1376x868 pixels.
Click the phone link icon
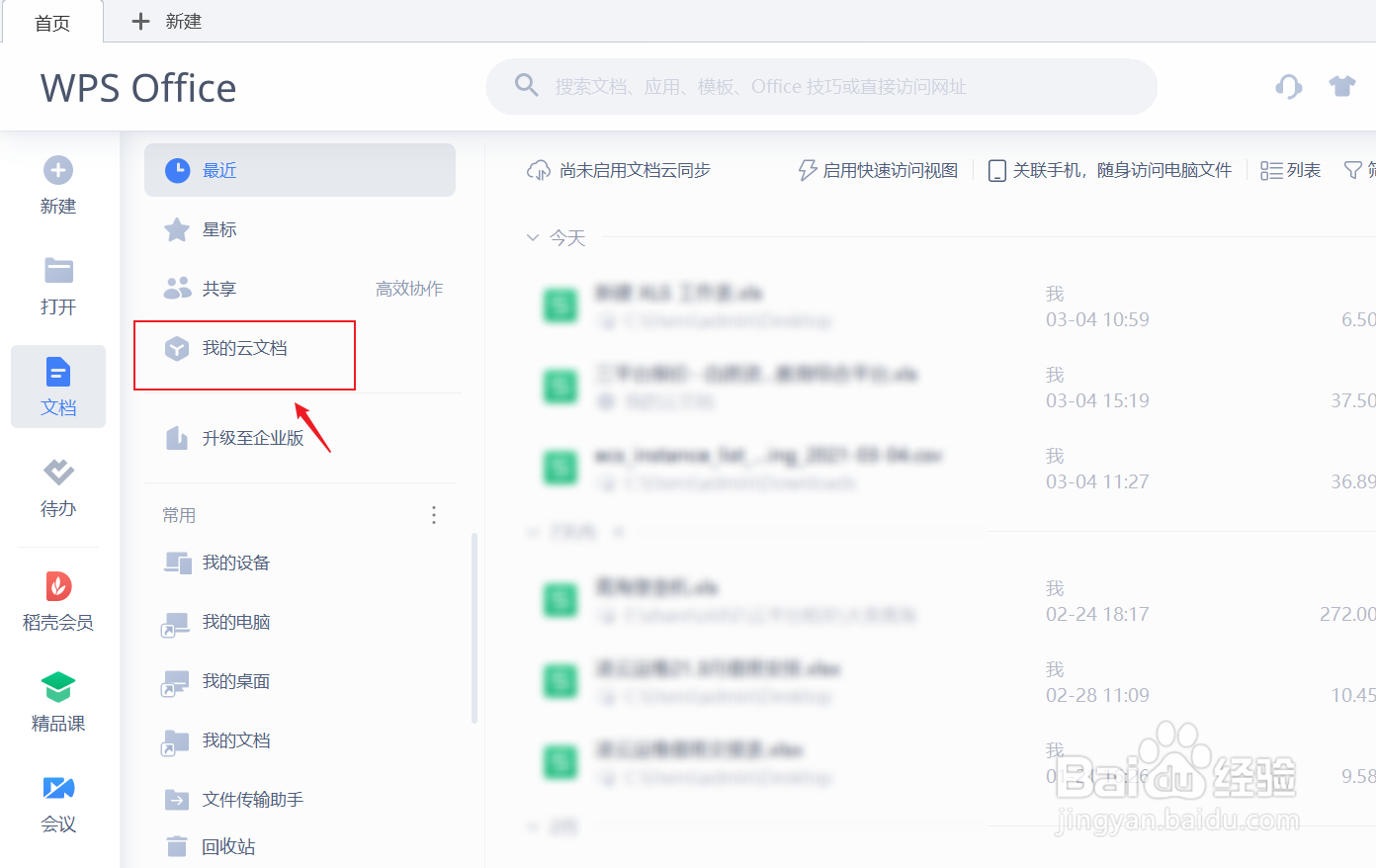coord(997,170)
